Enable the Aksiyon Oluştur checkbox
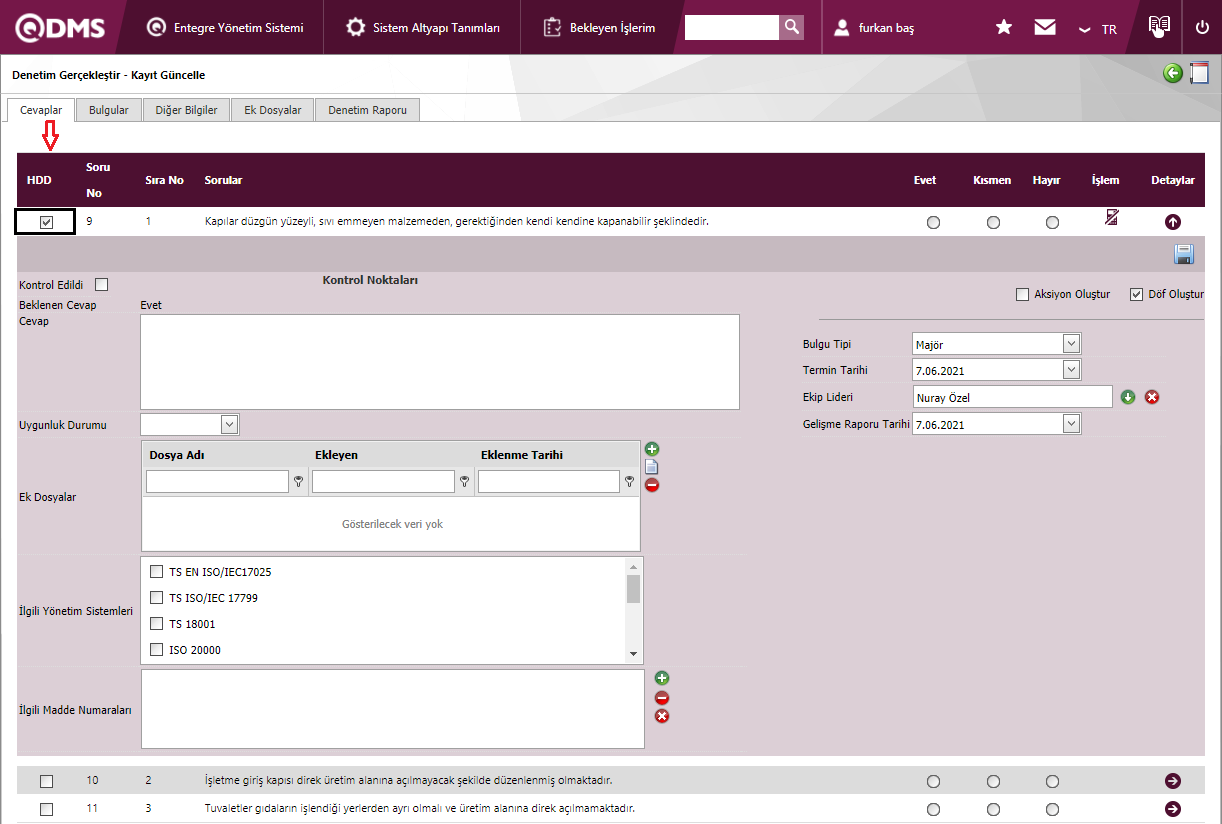This screenshot has width=1222, height=824. click(1022, 294)
